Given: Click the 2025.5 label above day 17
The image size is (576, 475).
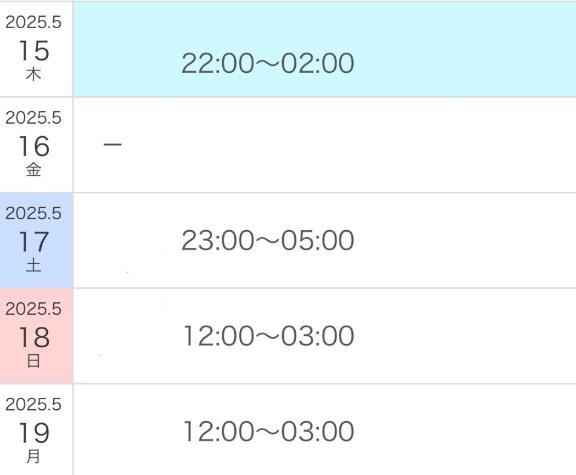Looking at the screenshot, I should click(x=33, y=213).
